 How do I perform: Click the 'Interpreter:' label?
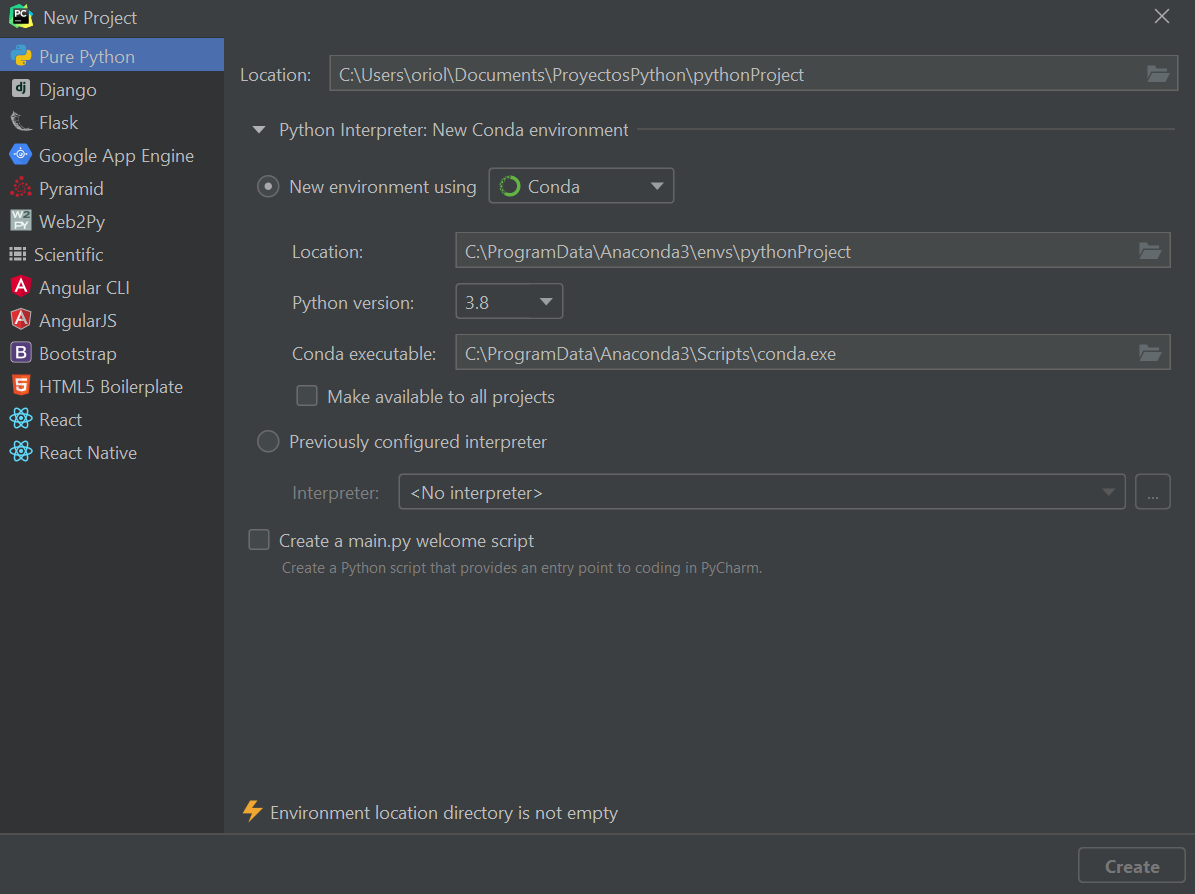335,493
